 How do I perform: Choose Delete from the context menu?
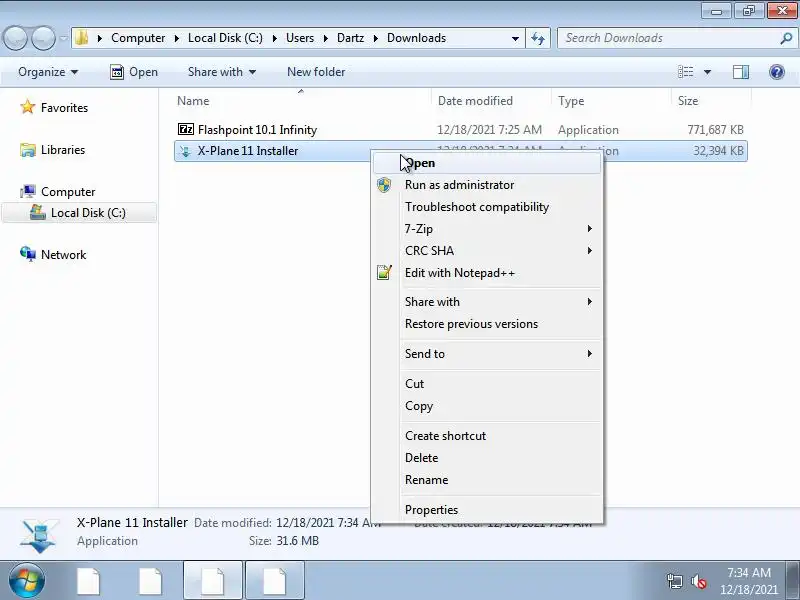click(488, 458)
